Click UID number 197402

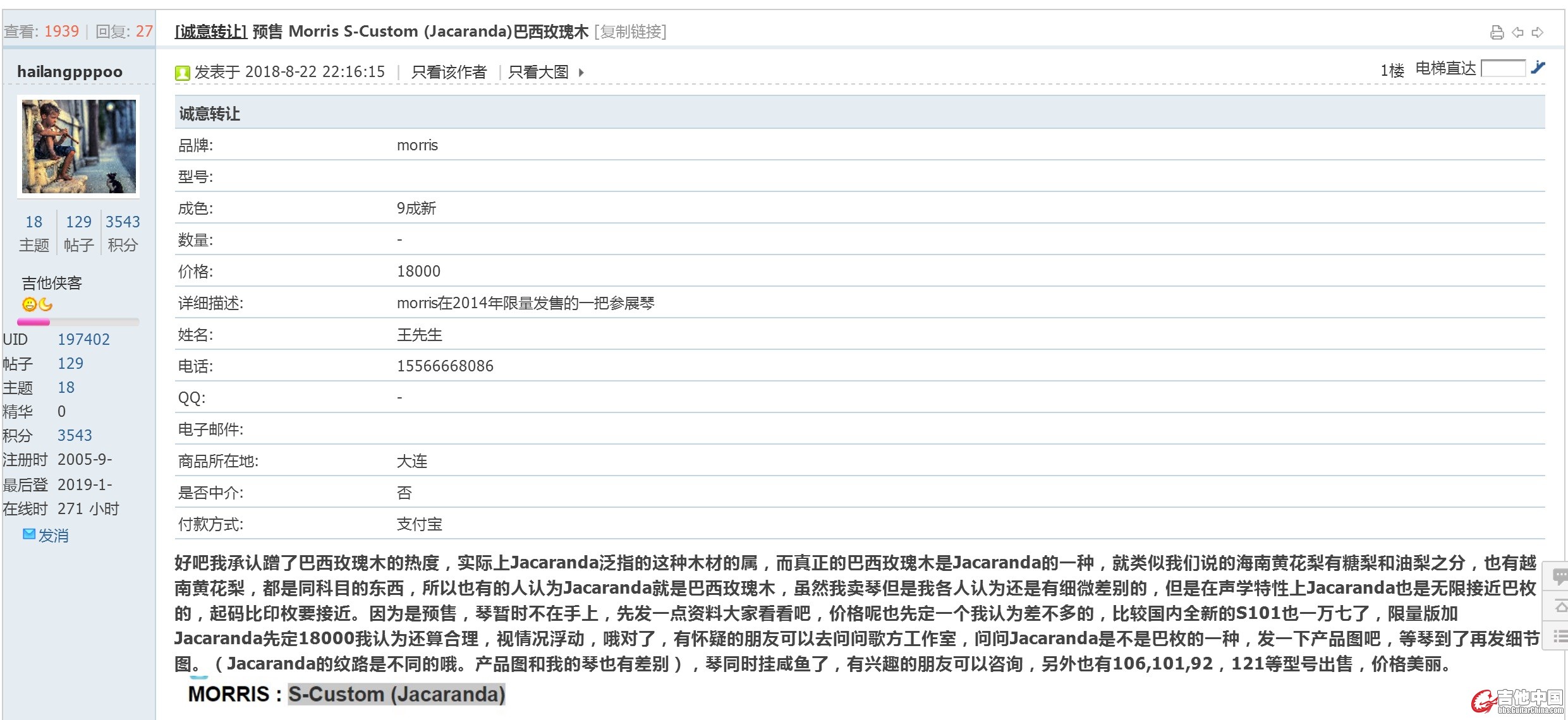click(83, 339)
